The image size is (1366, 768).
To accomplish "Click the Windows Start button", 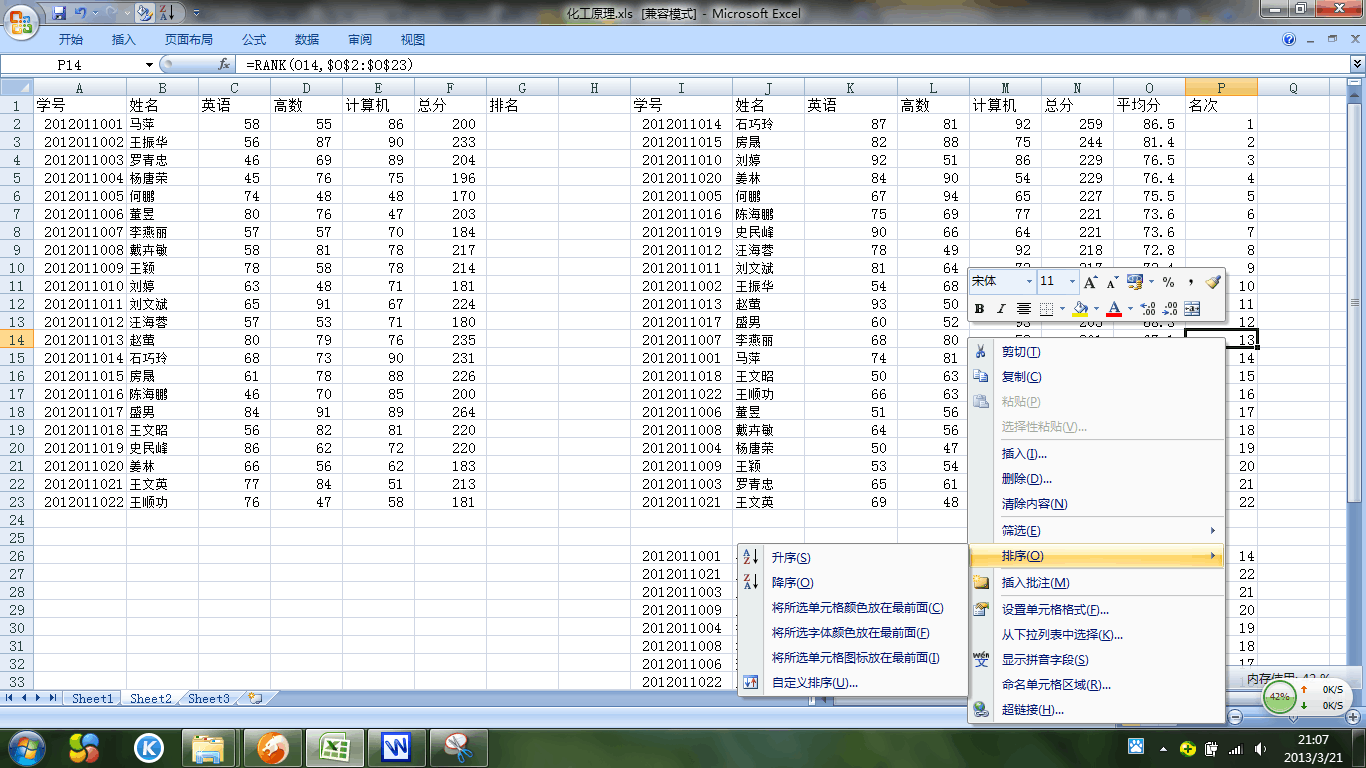I will pos(26,747).
